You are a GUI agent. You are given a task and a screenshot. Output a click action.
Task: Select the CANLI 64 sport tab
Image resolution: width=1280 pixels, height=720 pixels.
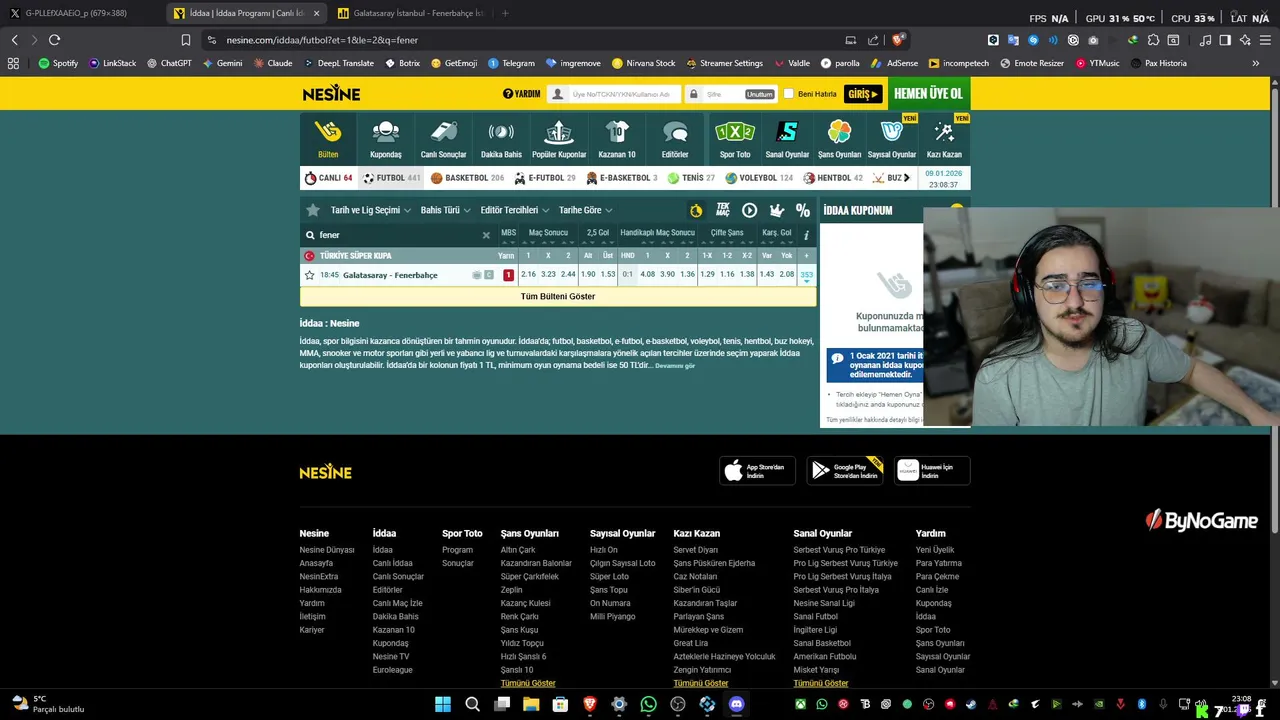coord(328,178)
